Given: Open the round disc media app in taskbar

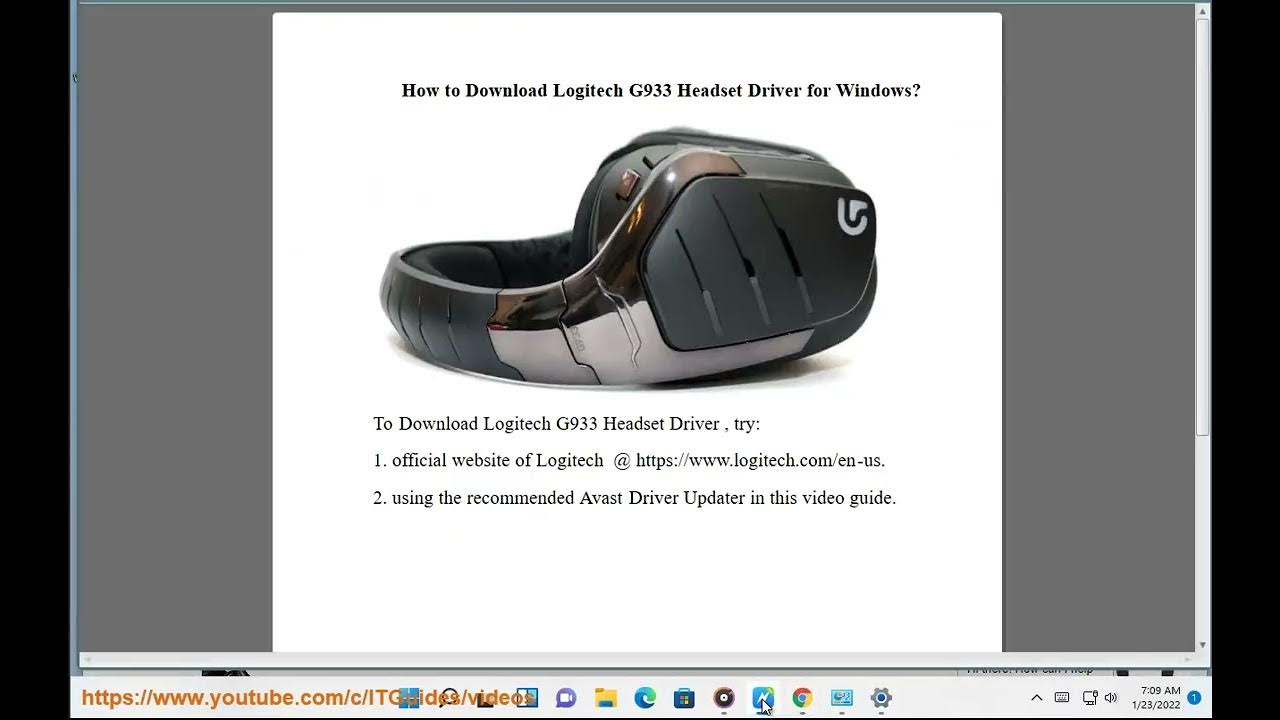Looking at the screenshot, I should [x=724, y=698].
